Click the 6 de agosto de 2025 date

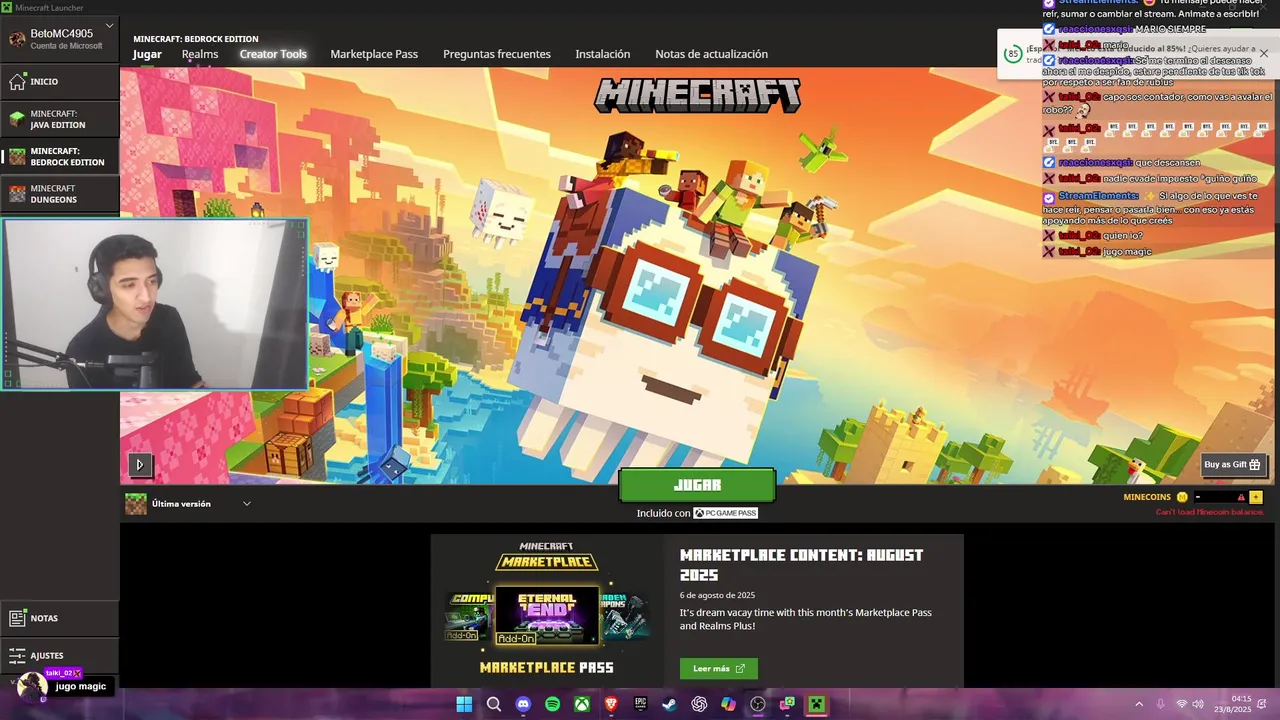pos(717,595)
